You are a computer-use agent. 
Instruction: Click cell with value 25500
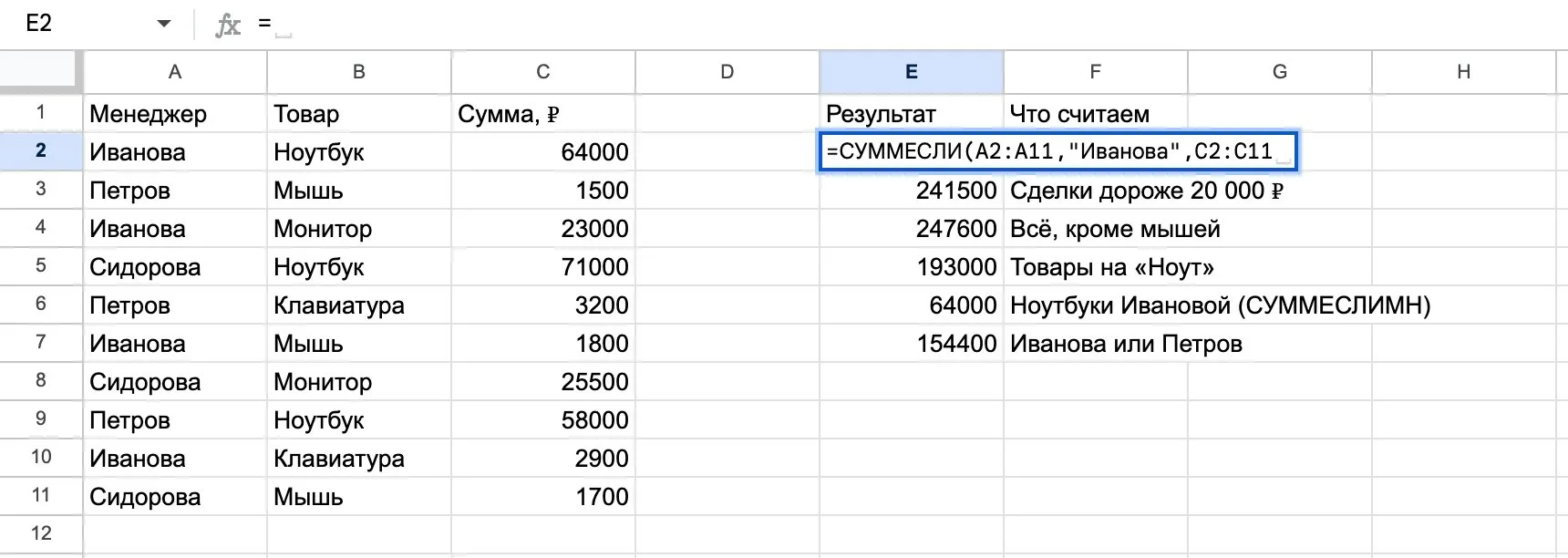(543, 382)
